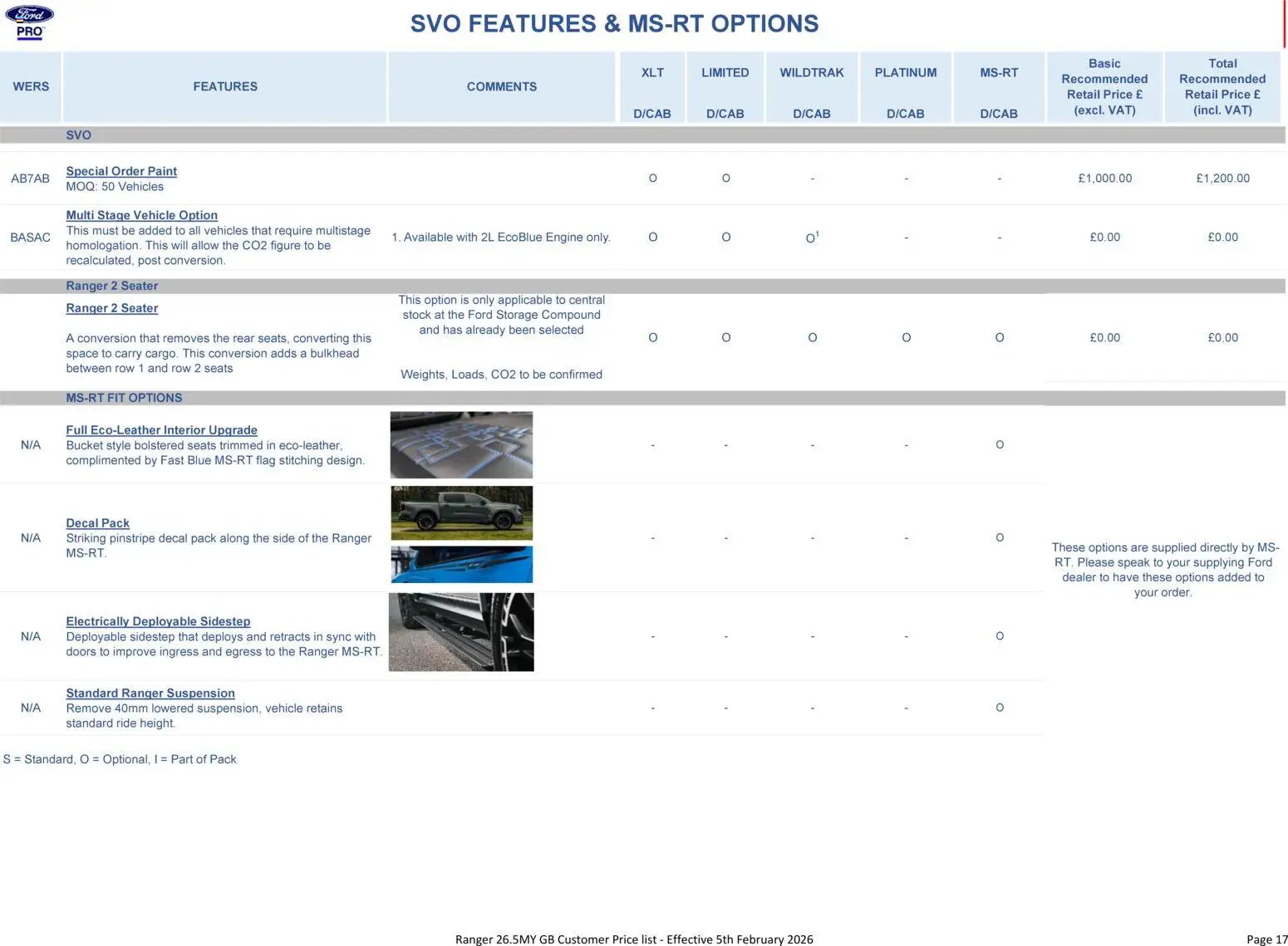Open the Electrically Deployable Sidestep link

click(x=158, y=621)
